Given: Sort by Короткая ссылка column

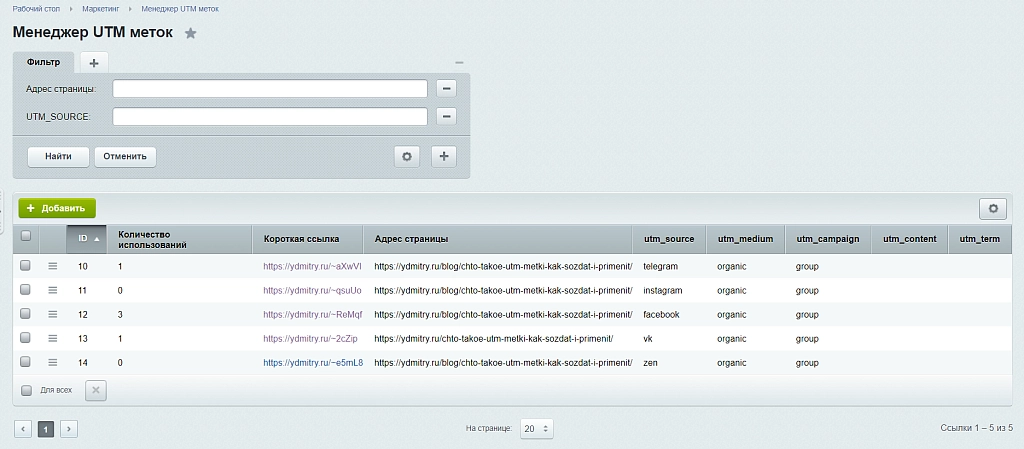Looking at the screenshot, I should point(308,239).
